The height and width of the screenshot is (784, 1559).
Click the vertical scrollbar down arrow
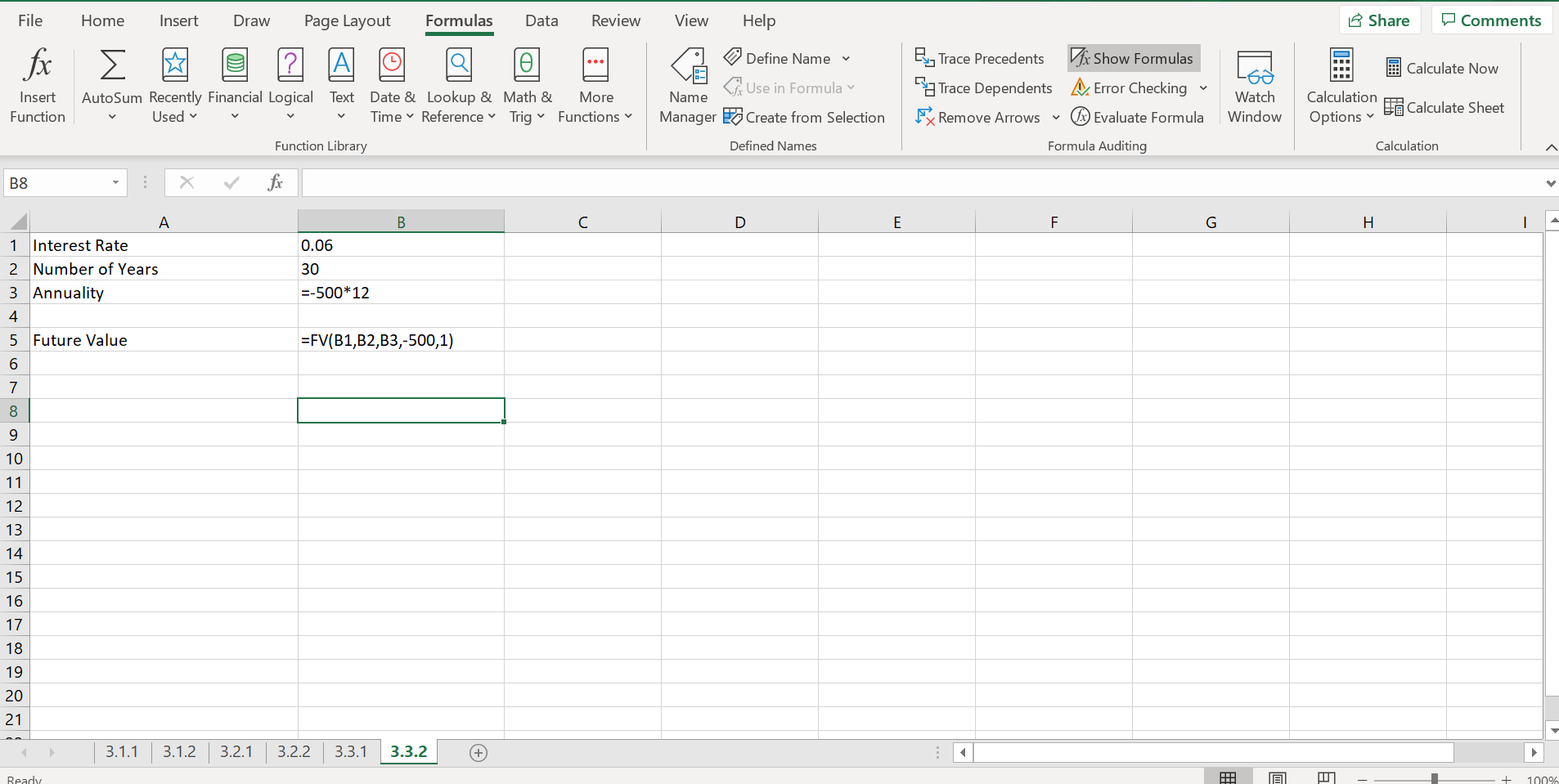pyautogui.click(x=1552, y=730)
